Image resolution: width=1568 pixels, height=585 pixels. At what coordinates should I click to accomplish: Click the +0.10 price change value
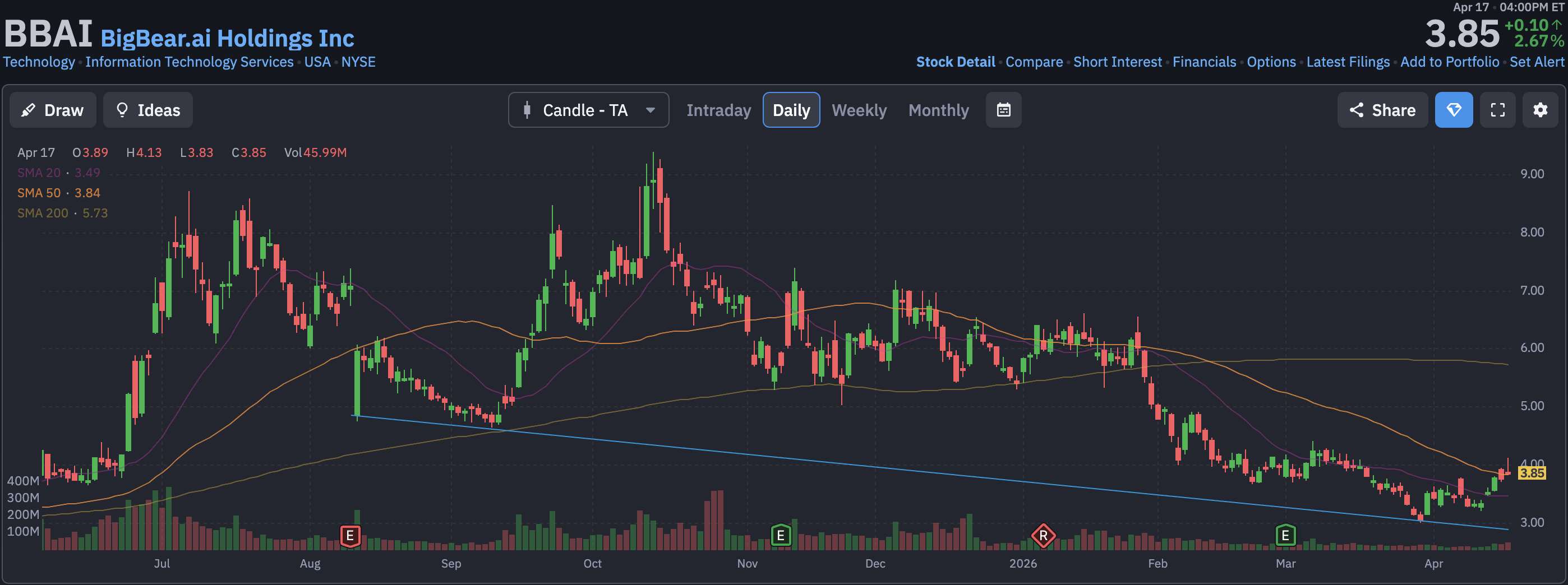coord(1526,25)
